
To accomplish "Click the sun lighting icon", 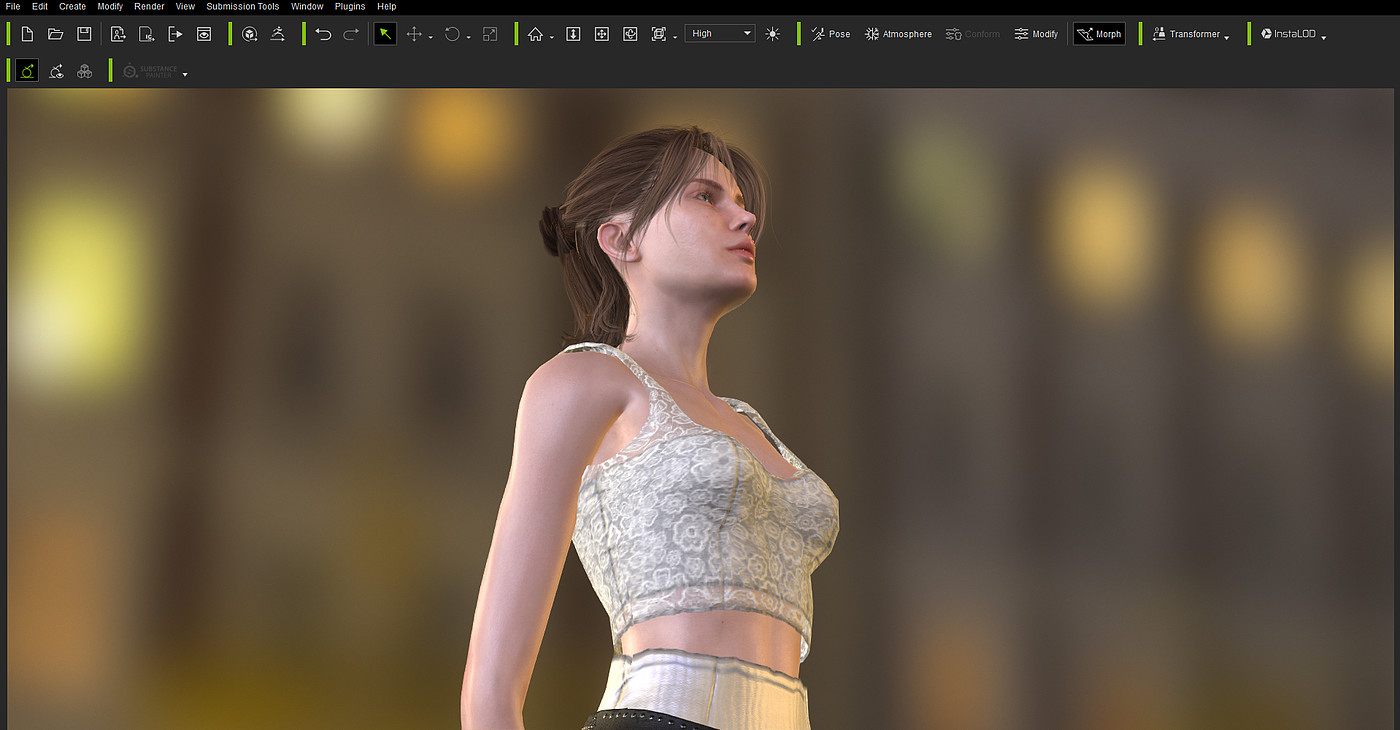I will point(772,34).
